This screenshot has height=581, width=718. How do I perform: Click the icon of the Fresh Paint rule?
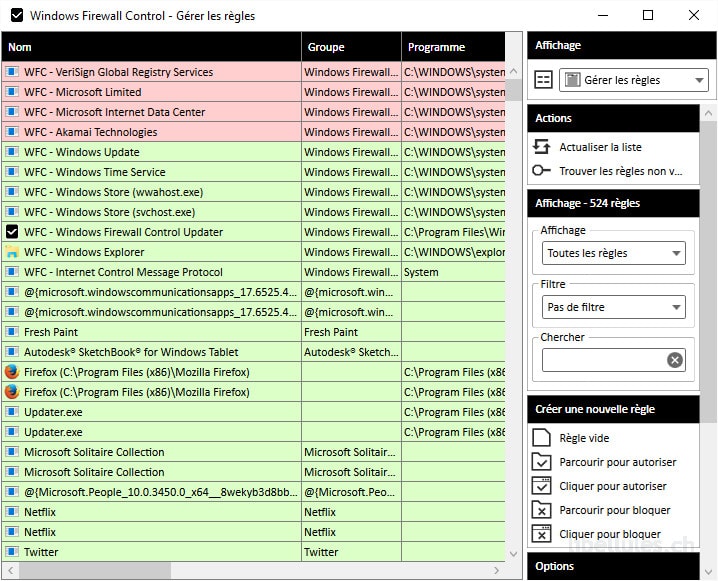coord(12,331)
